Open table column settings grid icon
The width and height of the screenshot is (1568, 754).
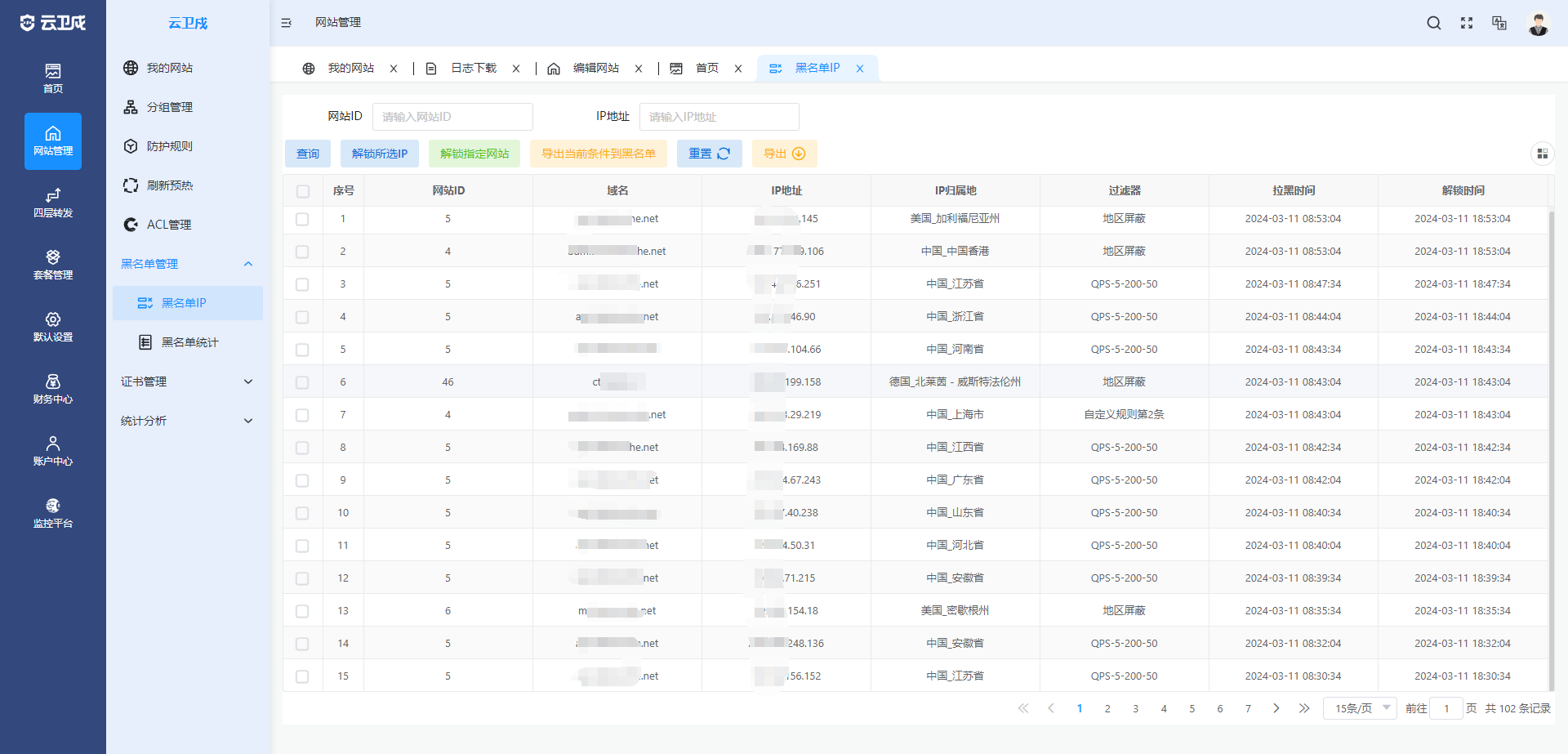pyautogui.click(x=1542, y=154)
